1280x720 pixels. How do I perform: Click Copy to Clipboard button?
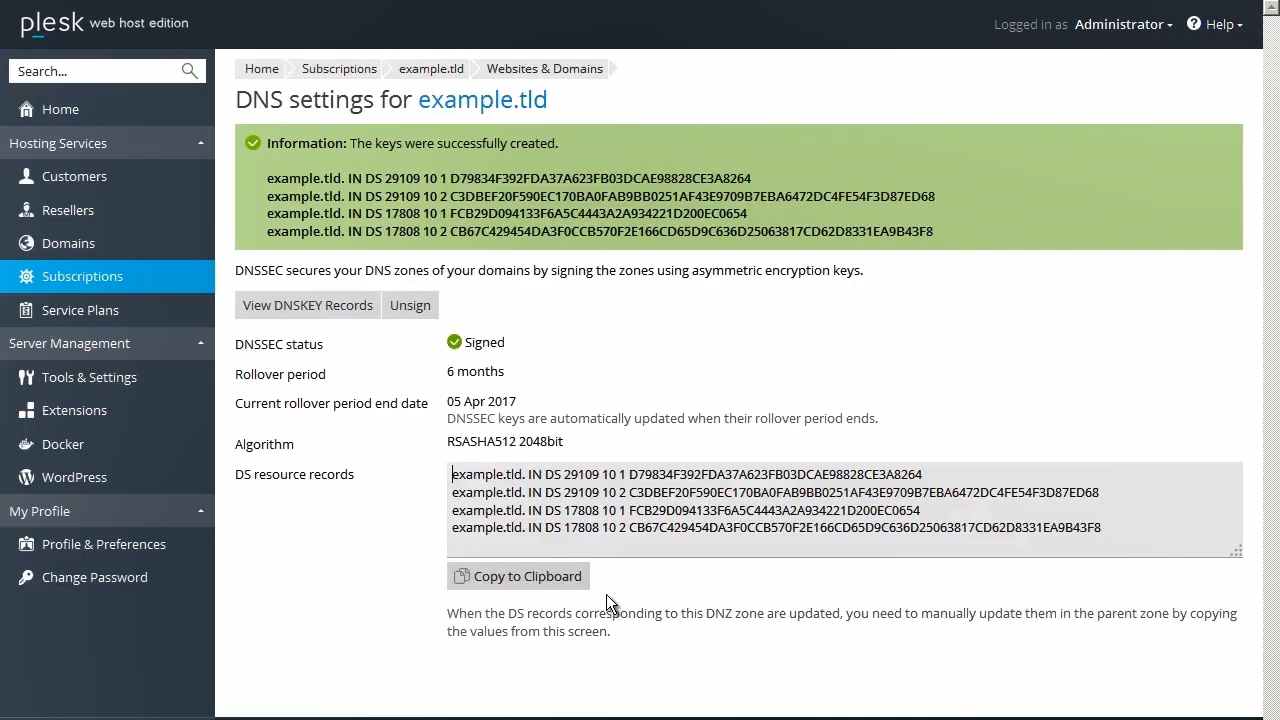click(518, 576)
